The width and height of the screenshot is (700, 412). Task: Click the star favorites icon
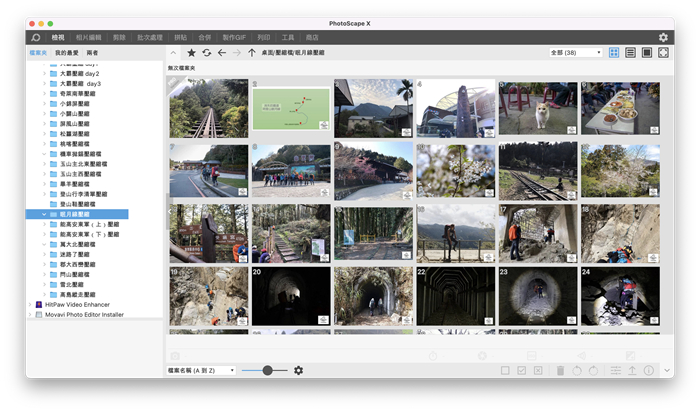[x=191, y=52]
